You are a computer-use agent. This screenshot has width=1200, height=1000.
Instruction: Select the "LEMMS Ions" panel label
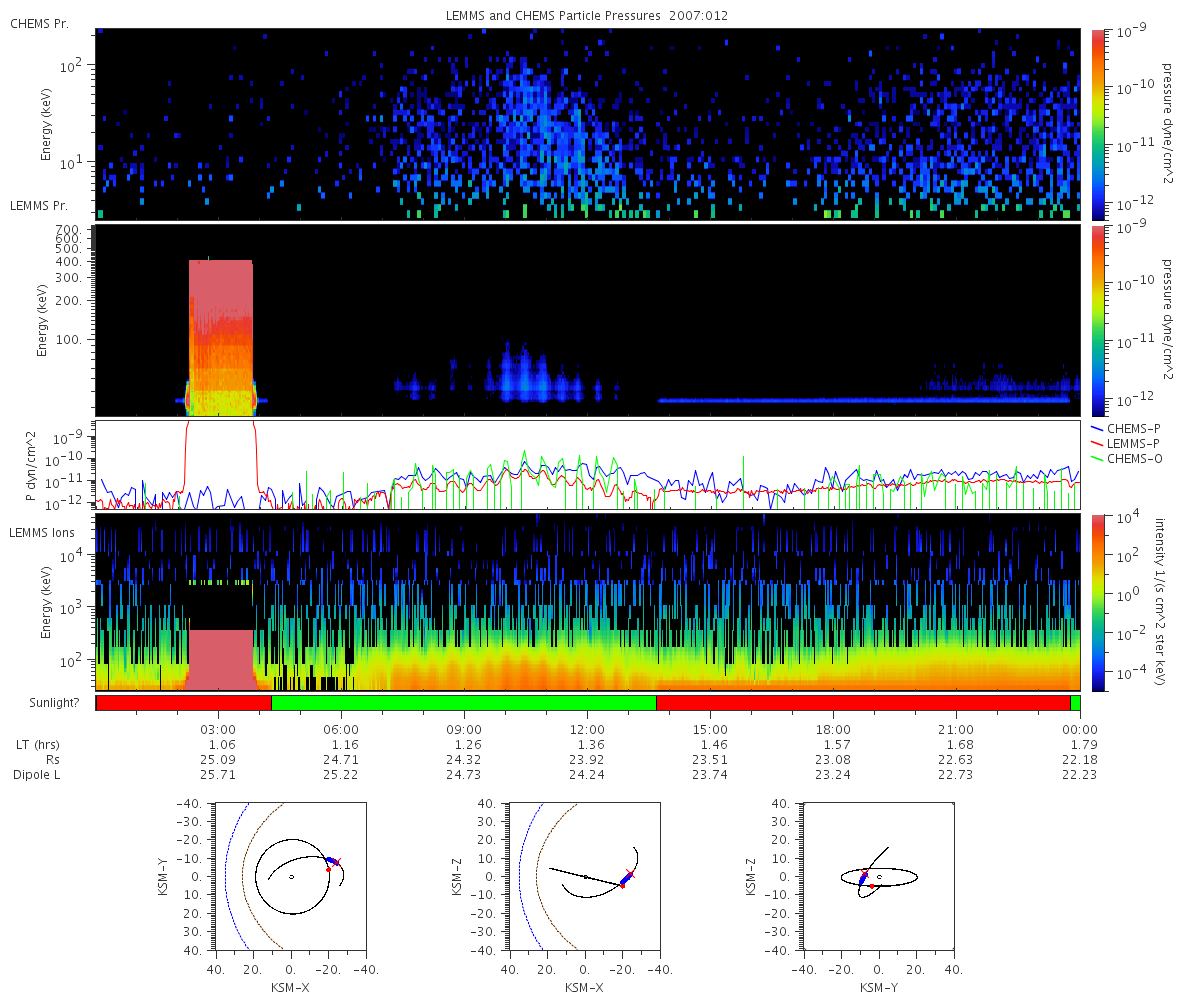click(x=41, y=533)
